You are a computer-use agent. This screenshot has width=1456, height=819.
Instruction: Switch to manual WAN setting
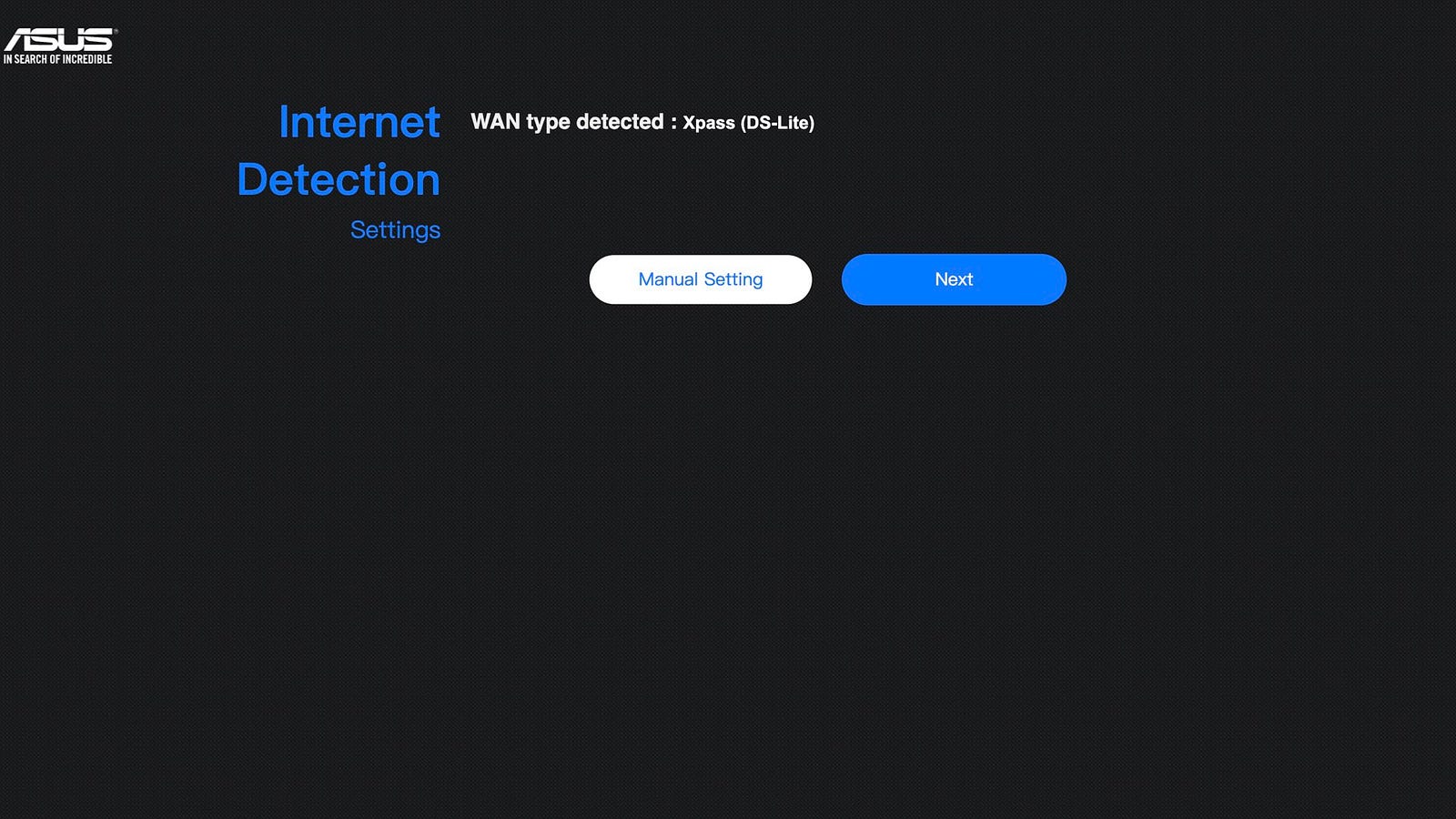point(701,279)
